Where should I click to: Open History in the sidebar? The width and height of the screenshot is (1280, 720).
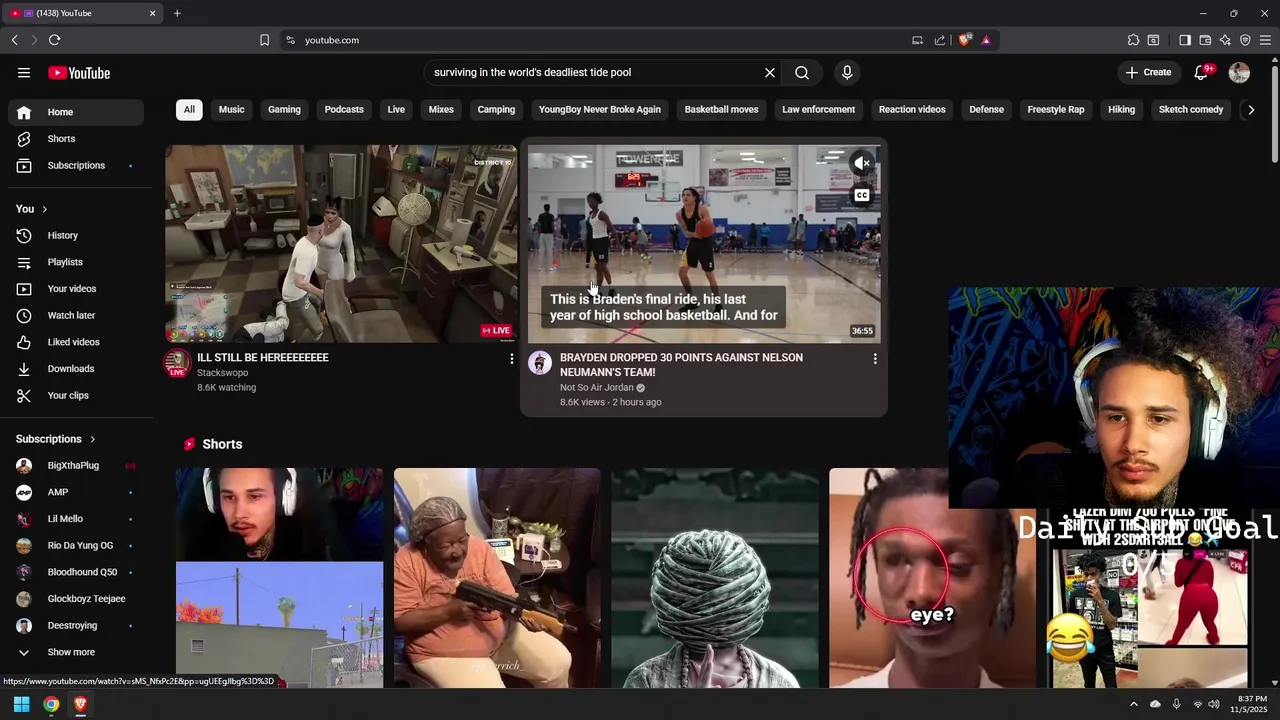point(76,236)
